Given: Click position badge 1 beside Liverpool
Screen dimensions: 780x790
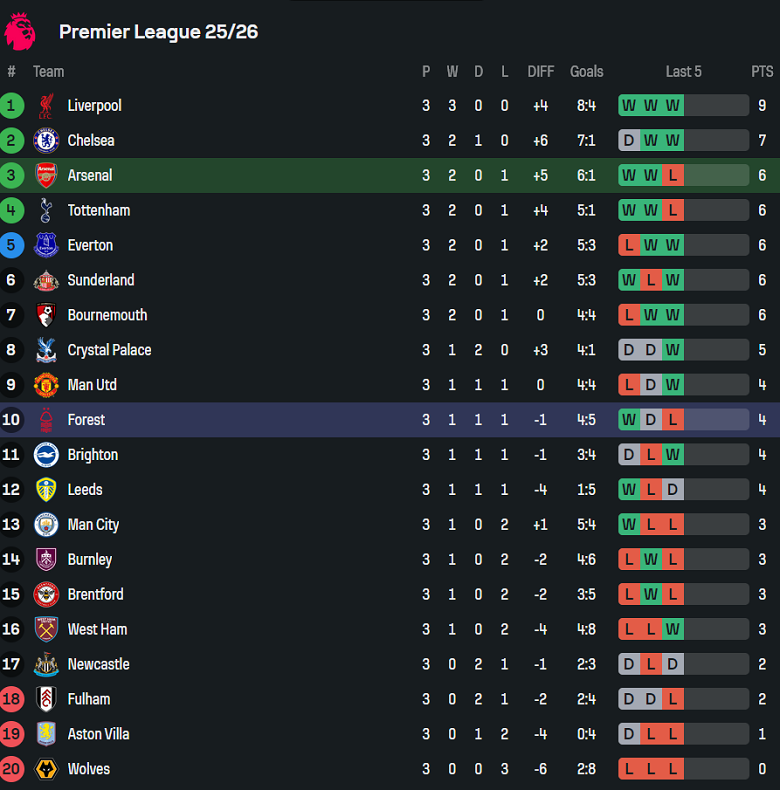Looking at the screenshot, I should click(x=12, y=105).
